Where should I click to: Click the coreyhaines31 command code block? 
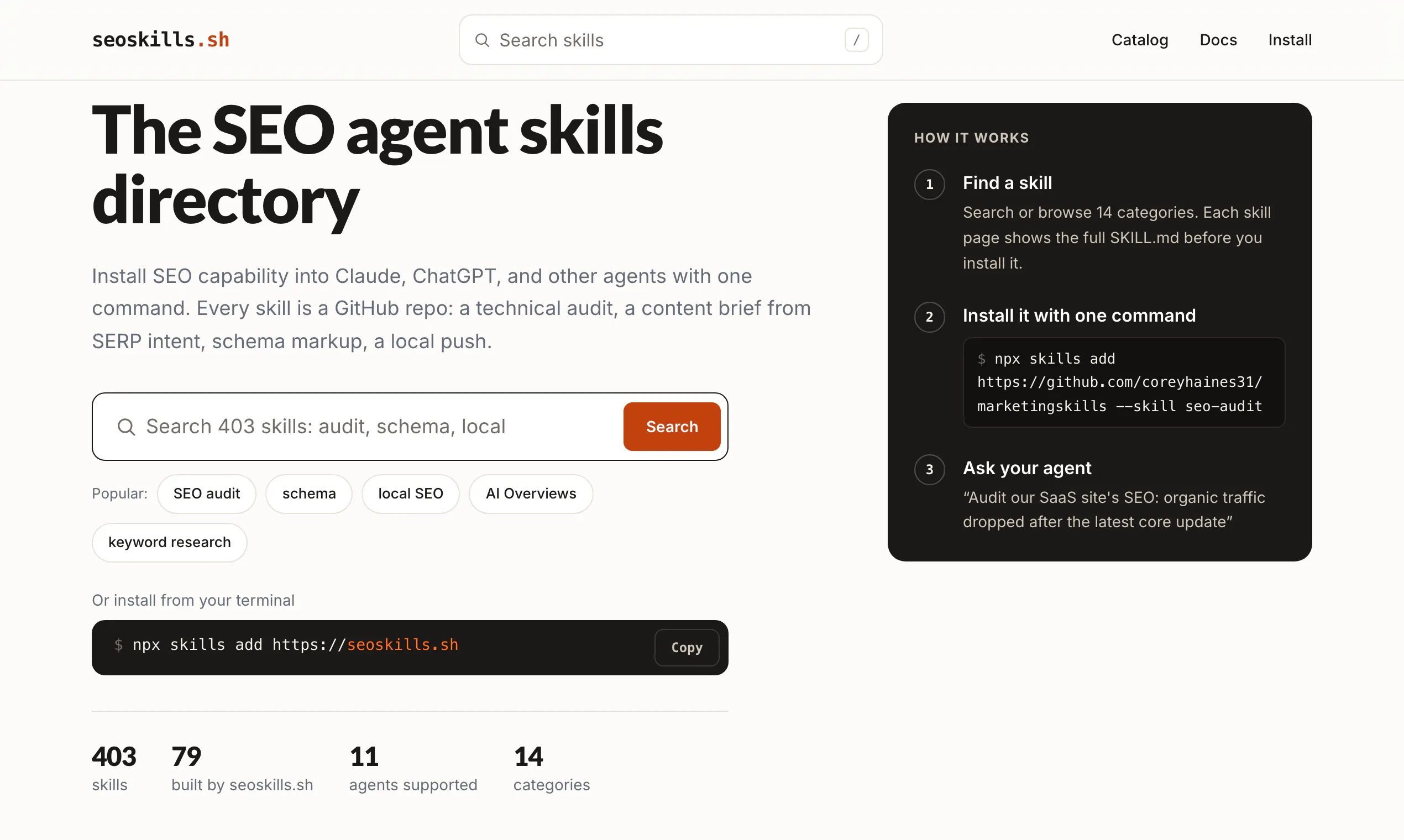[x=1124, y=382]
